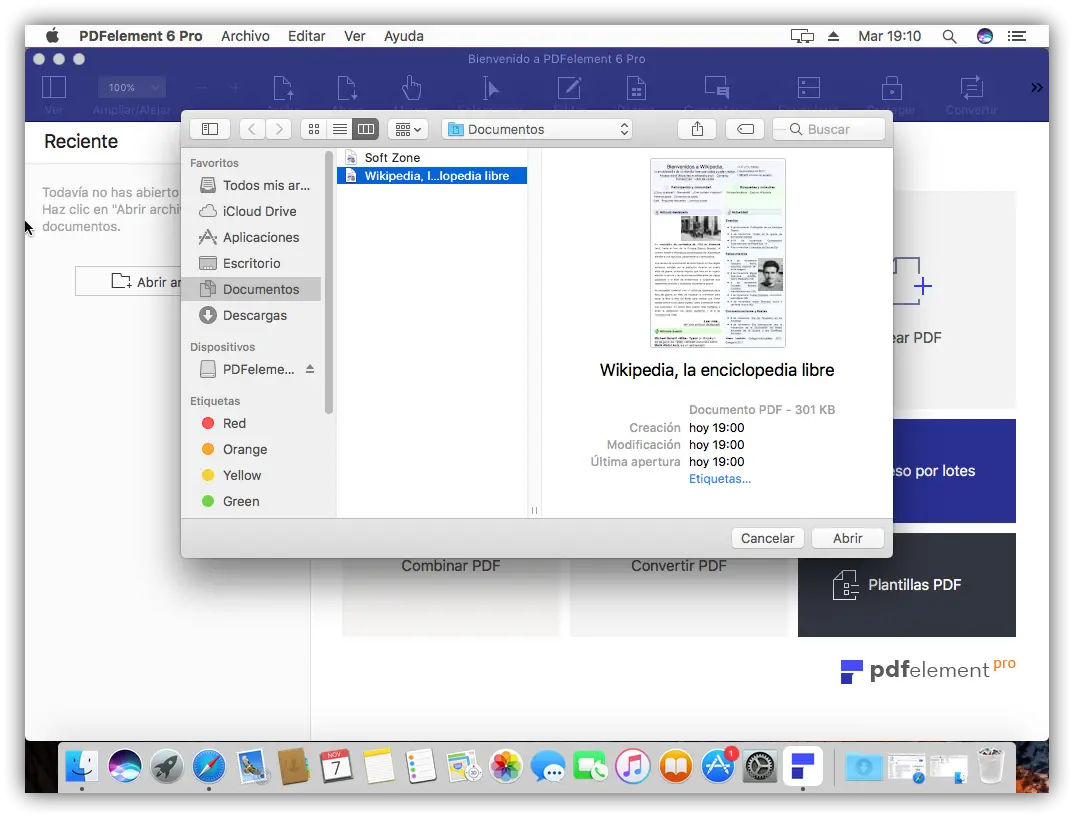Focus the Buscar search field
The height and width of the screenshot is (818, 1074).
click(828, 129)
